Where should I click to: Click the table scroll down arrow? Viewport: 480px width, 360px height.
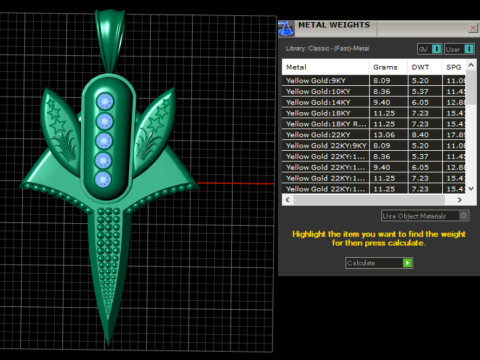471,189
